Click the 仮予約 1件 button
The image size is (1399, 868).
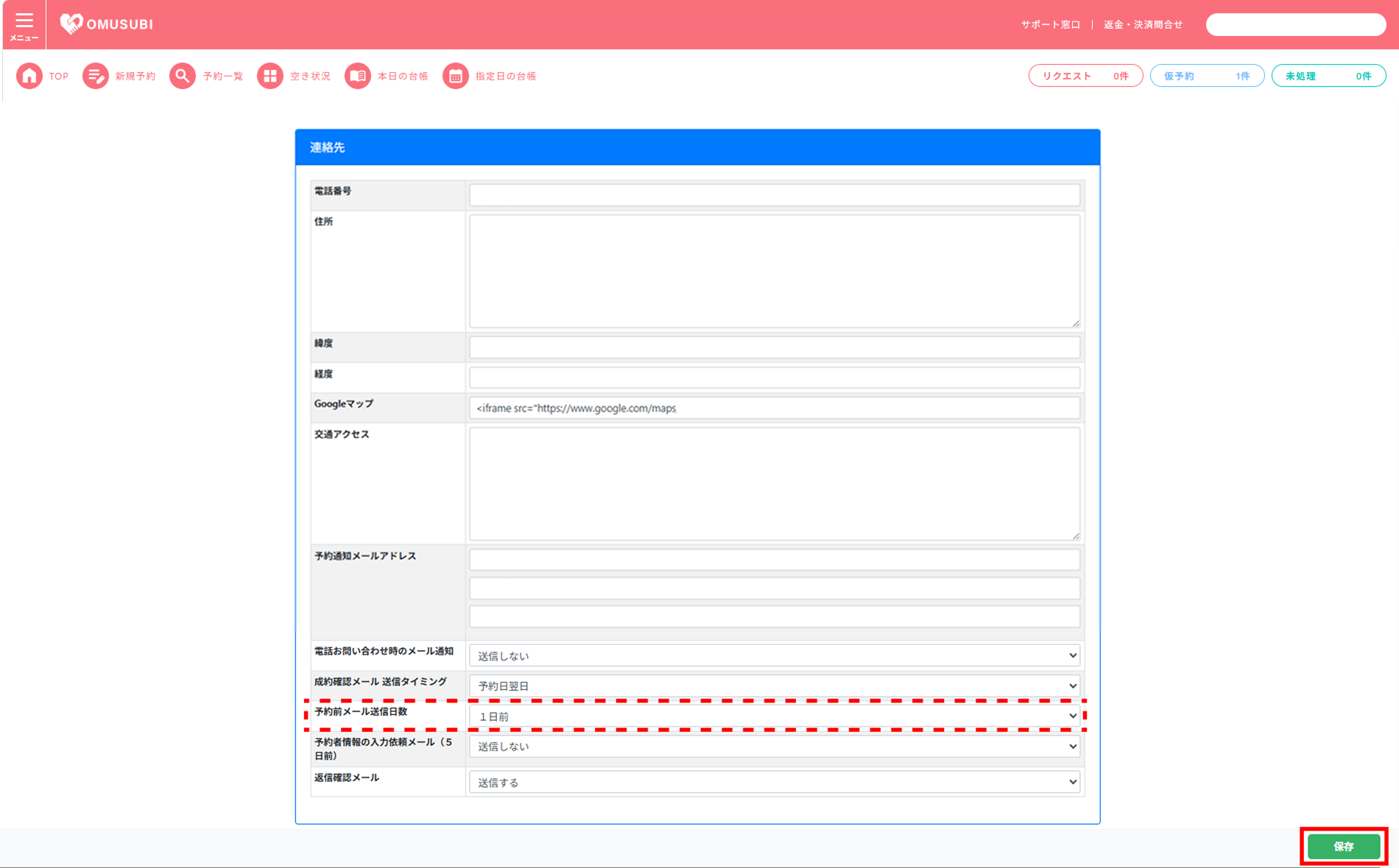tap(1207, 76)
